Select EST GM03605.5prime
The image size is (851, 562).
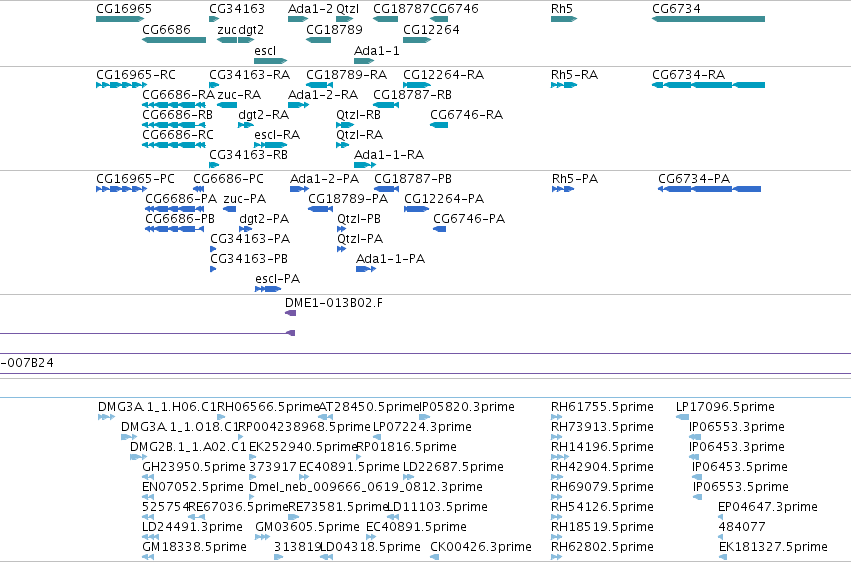(308, 527)
